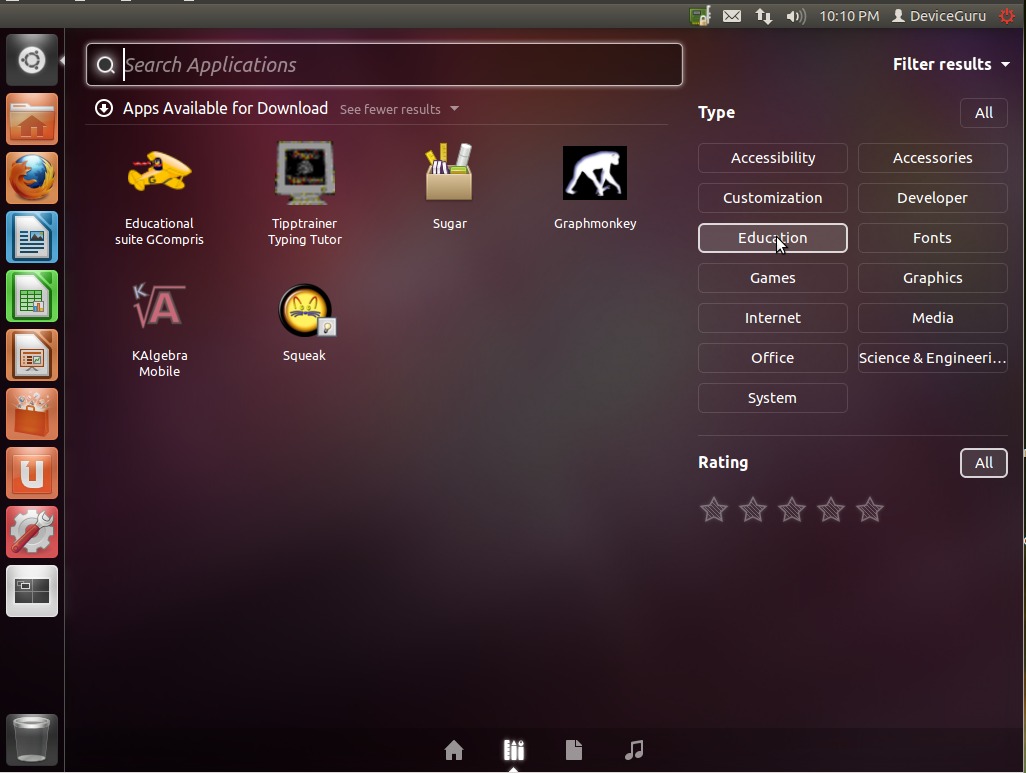Reset Rating filter with All button

983,463
